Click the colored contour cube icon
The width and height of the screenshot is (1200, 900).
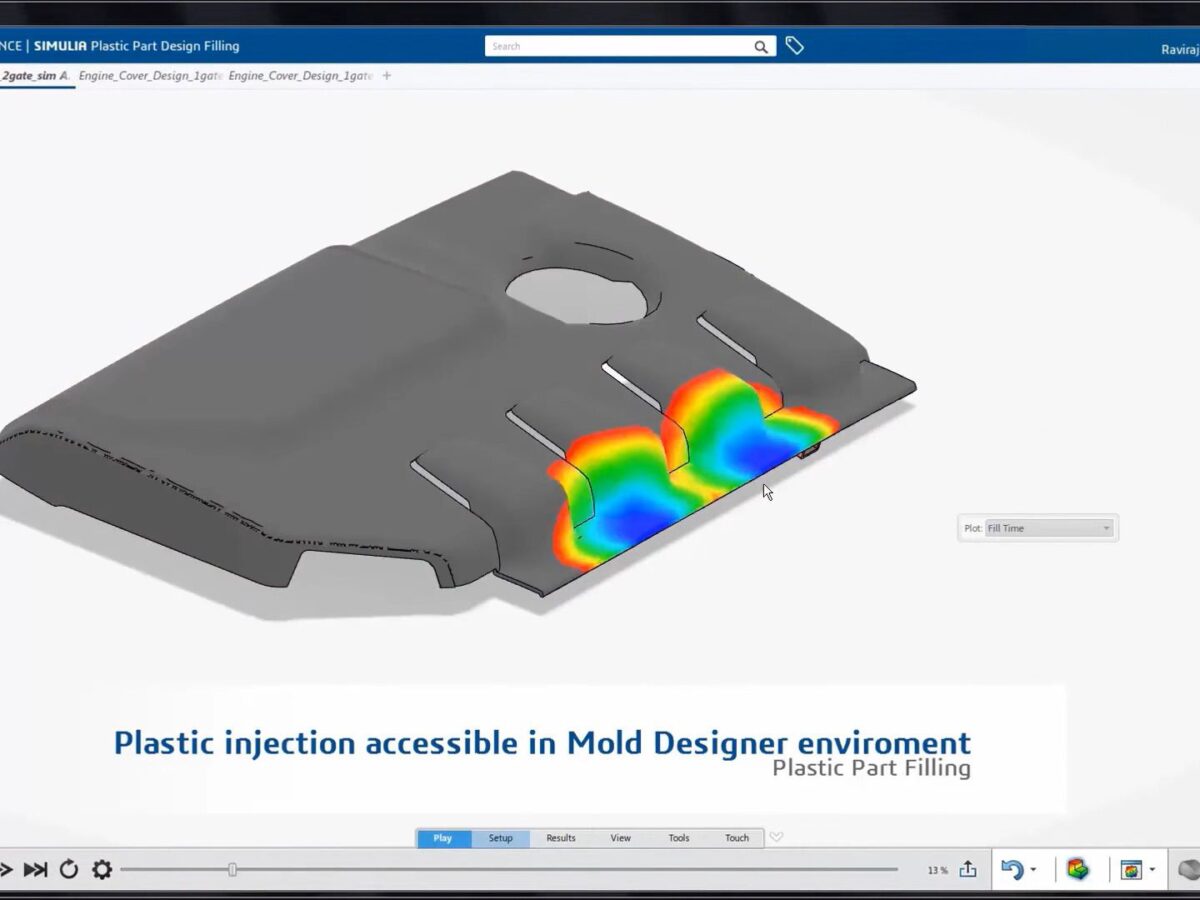[1077, 869]
